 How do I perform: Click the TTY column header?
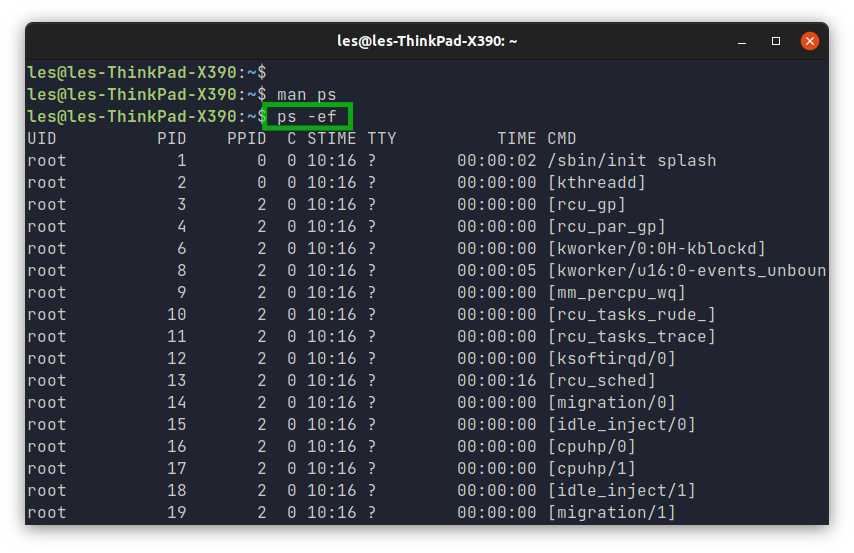click(x=382, y=138)
